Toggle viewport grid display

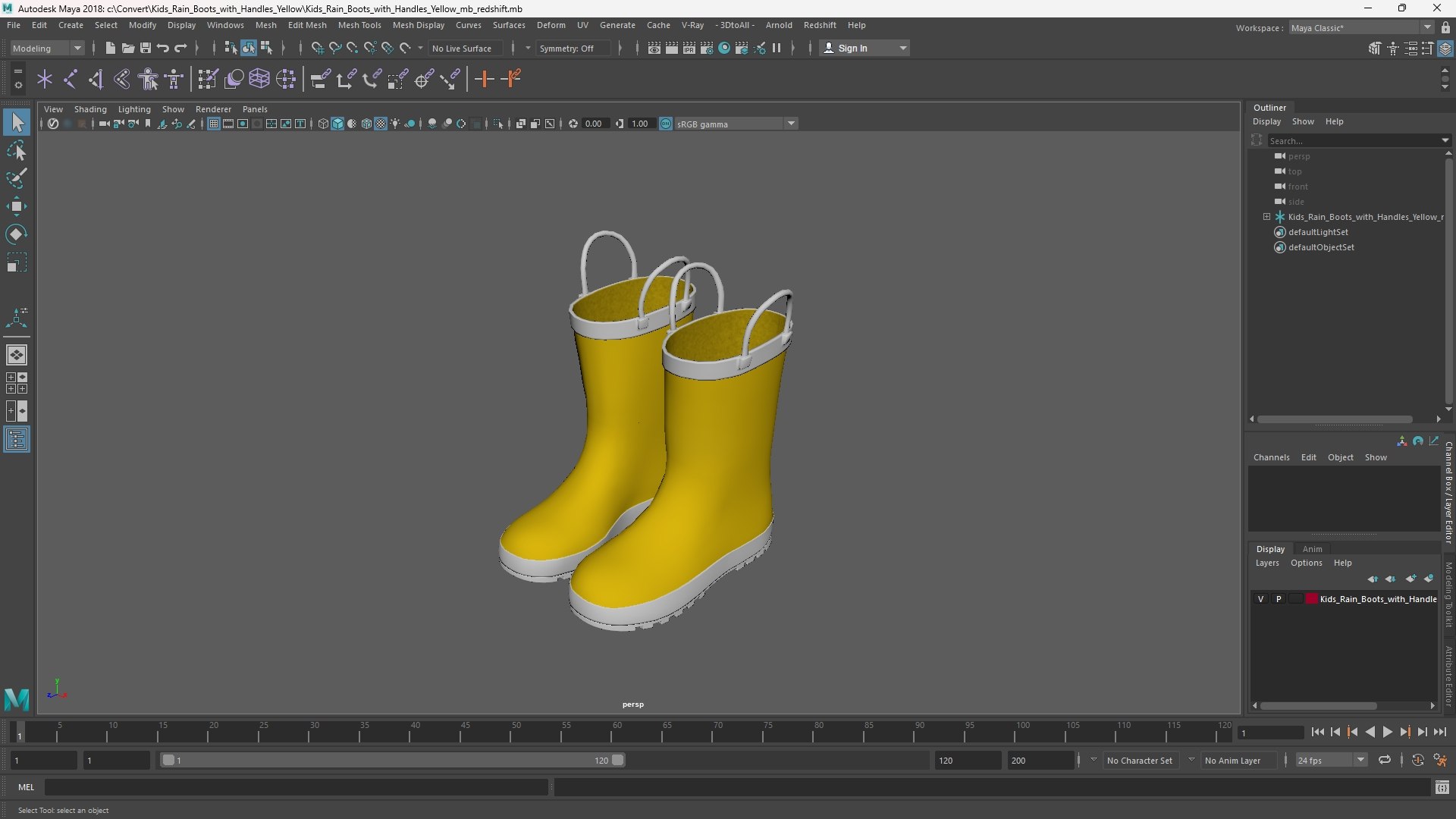pos(214,124)
